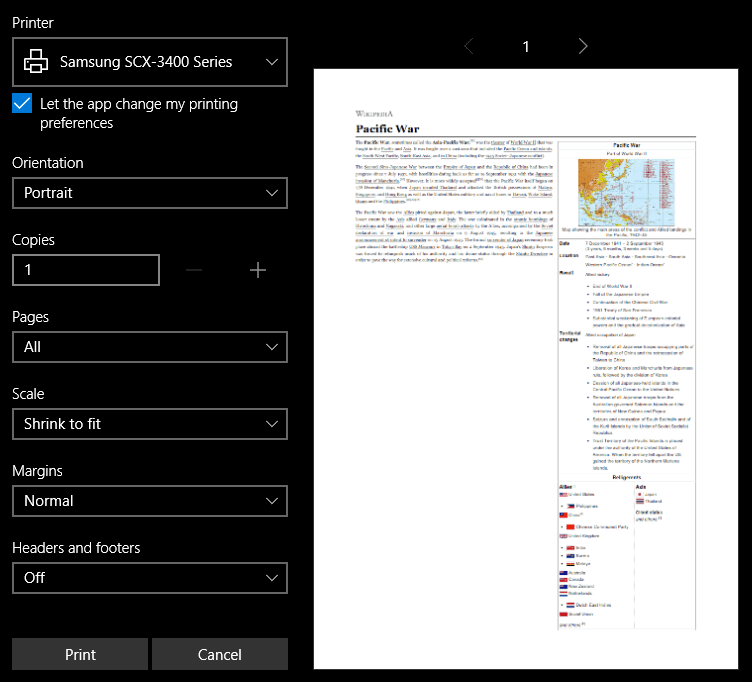Click the page number '1' above preview

point(526,47)
